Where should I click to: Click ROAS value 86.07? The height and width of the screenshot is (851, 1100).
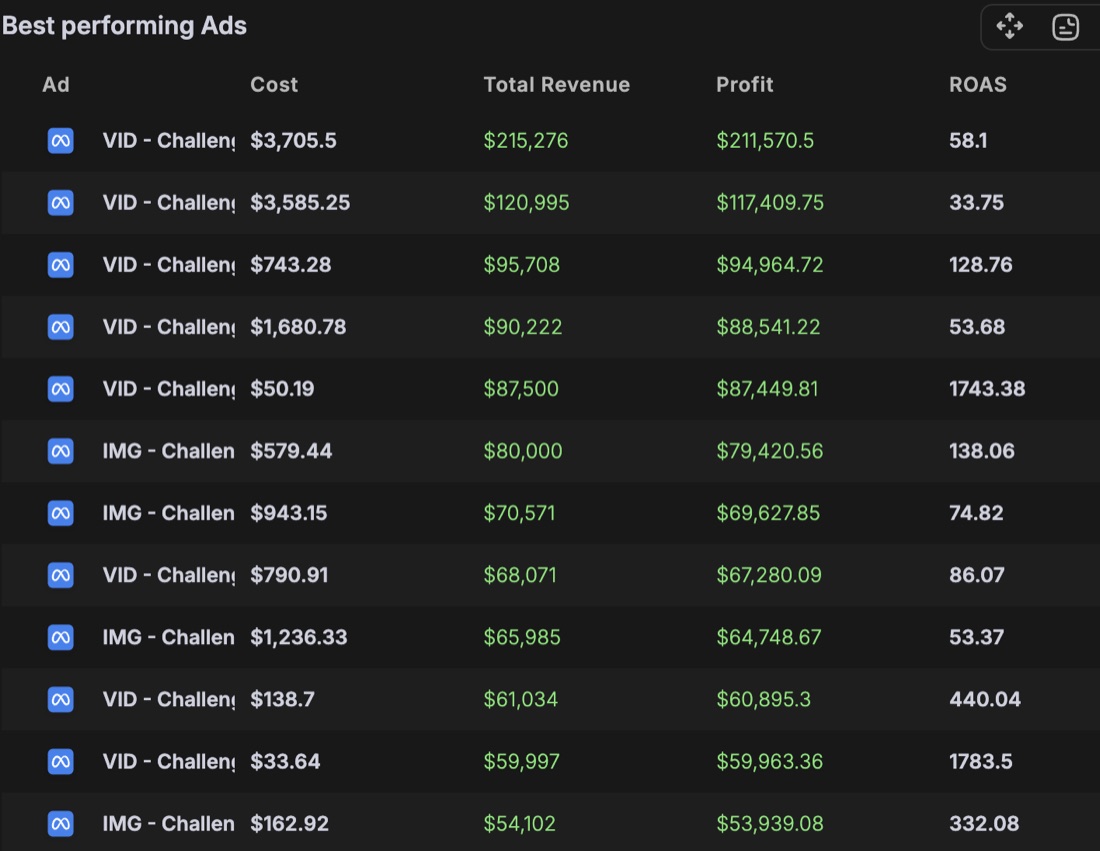(977, 575)
